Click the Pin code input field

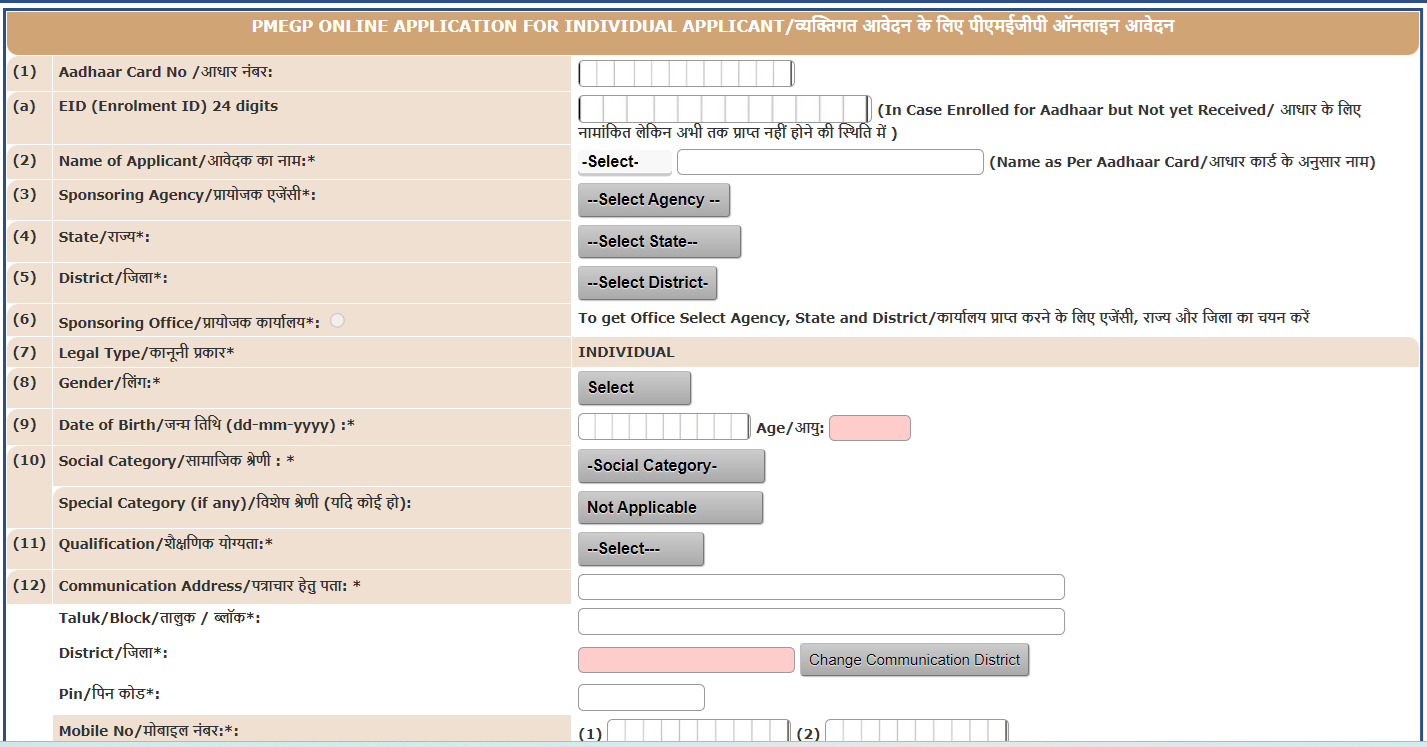click(x=641, y=697)
